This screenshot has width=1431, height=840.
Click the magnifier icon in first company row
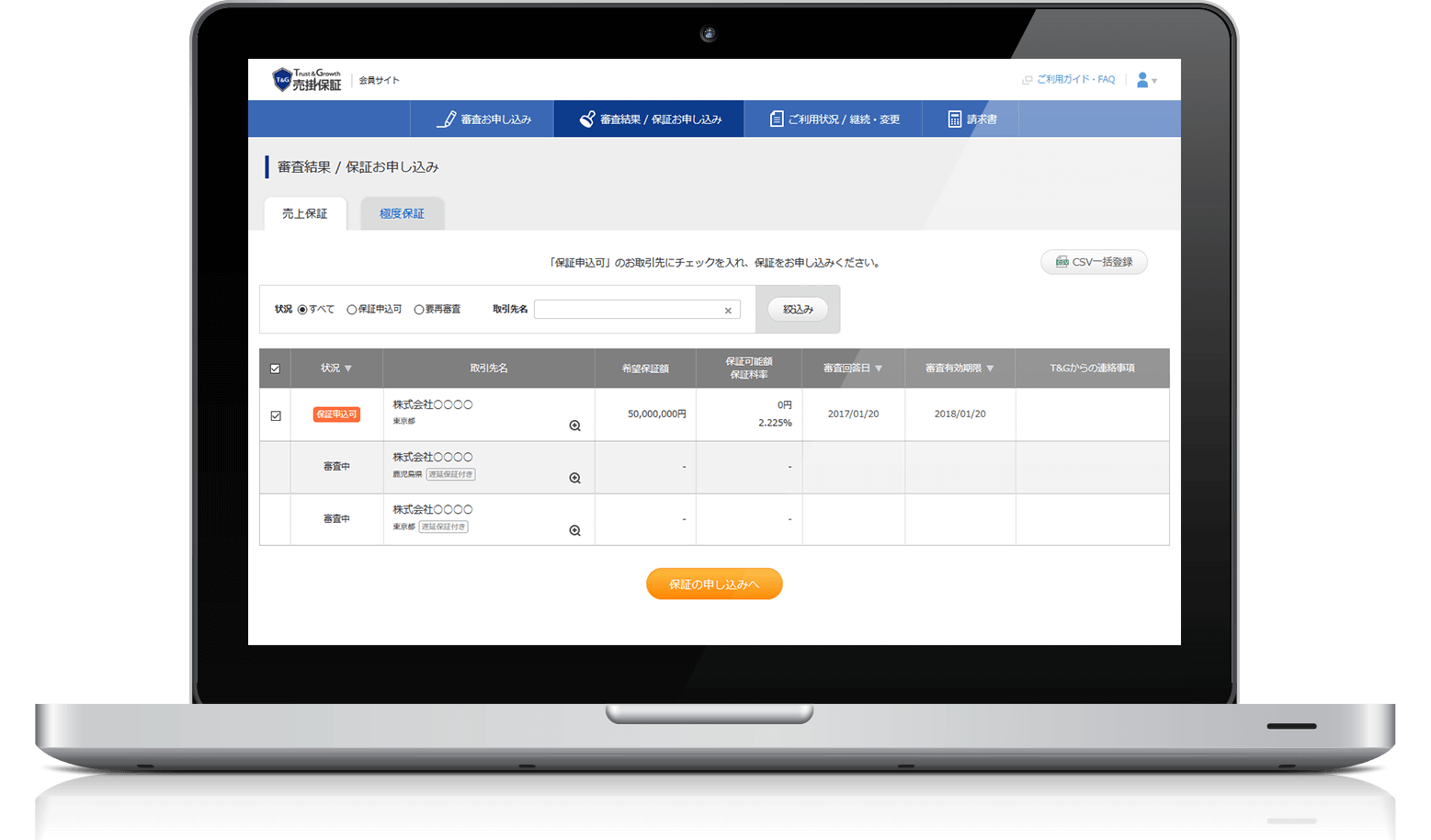coord(574,426)
